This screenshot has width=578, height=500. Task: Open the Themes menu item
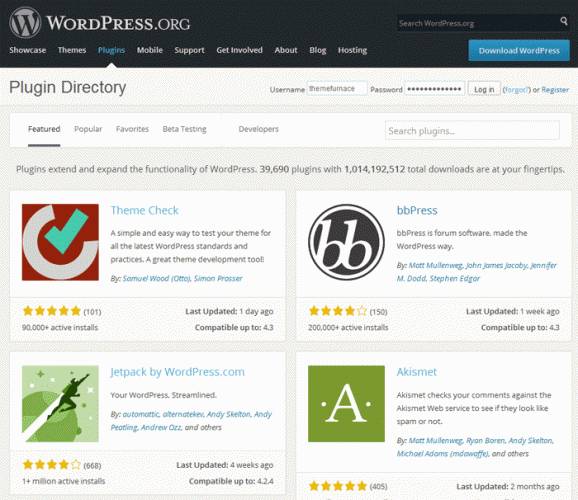point(72,50)
